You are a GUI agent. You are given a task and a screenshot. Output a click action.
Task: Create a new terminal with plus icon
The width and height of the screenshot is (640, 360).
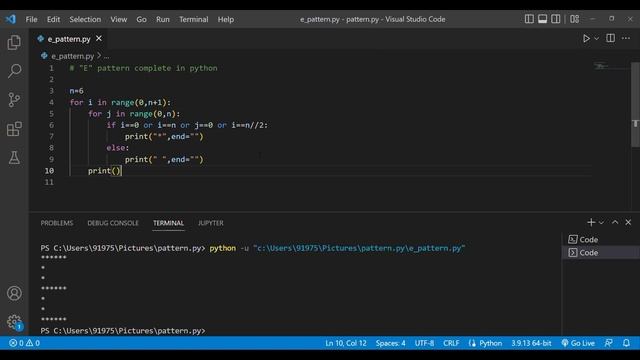[x=591, y=222]
